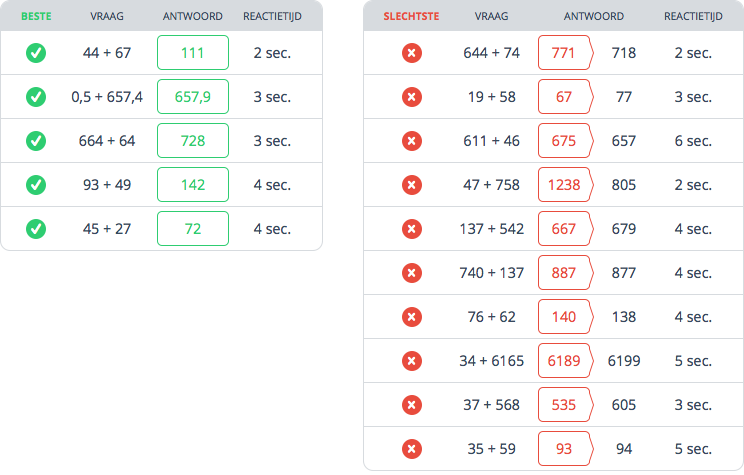The height and width of the screenshot is (475, 744).
Task: Click the red cross beside 644 + 74
Action: pyautogui.click(x=412, y=53)
